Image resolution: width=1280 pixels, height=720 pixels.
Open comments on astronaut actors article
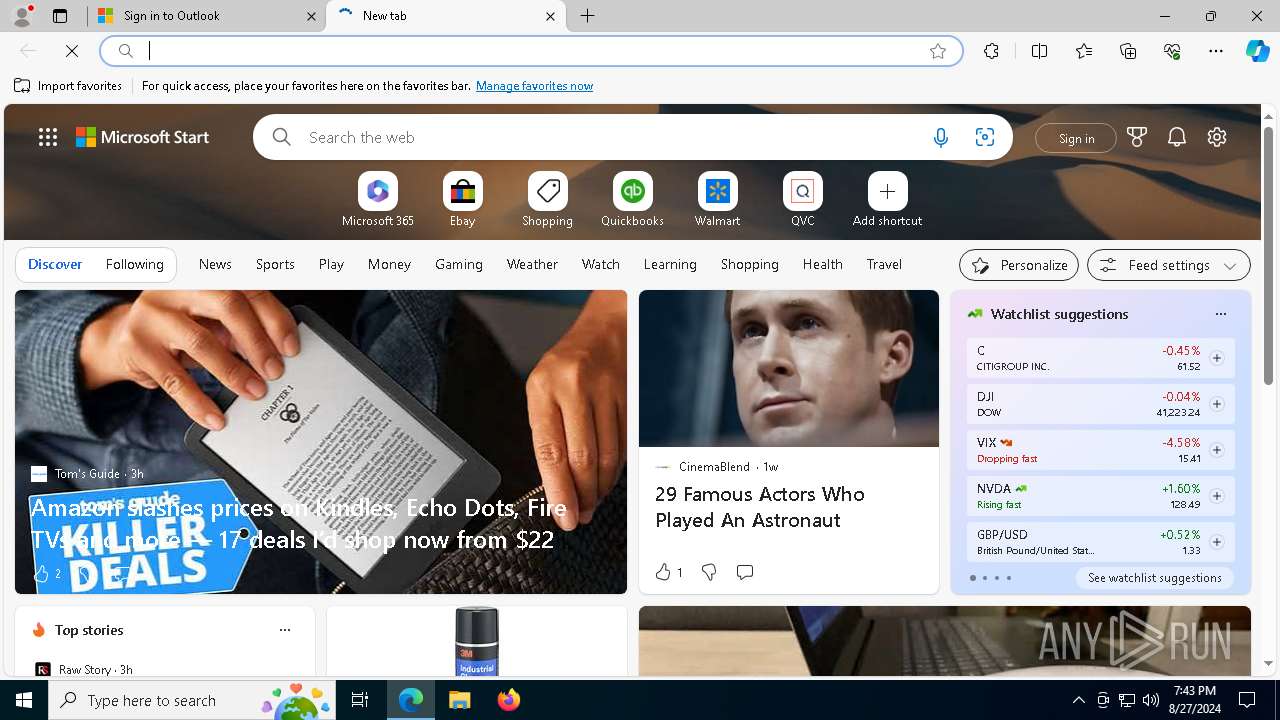[744, 572]
